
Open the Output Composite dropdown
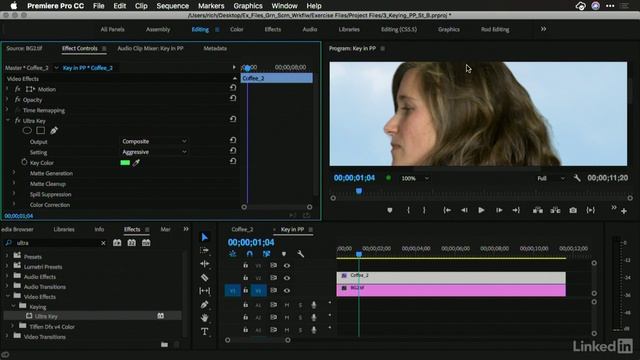tap(154, 141)
